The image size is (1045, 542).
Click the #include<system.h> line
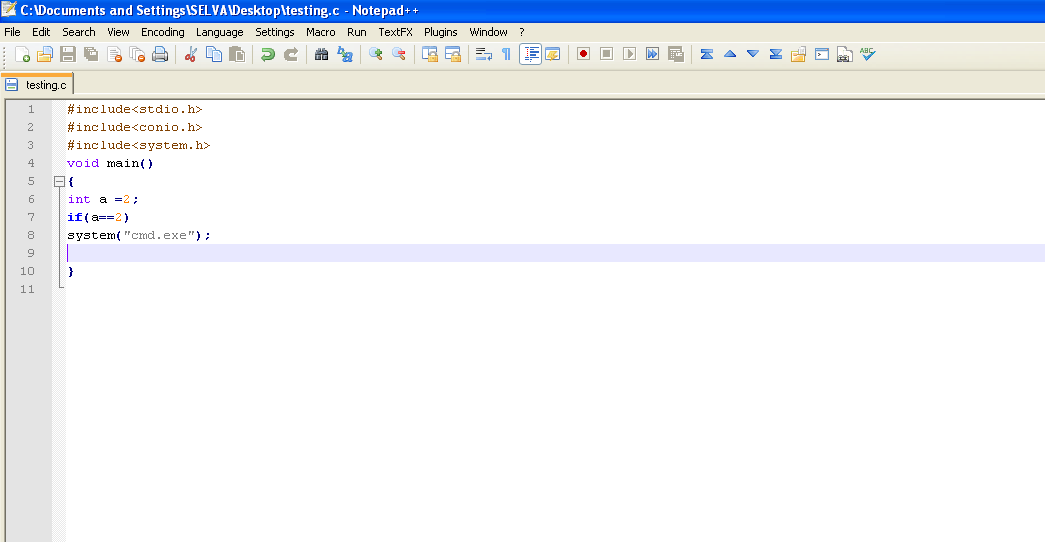pyautogui.click(x=139, y=145)
